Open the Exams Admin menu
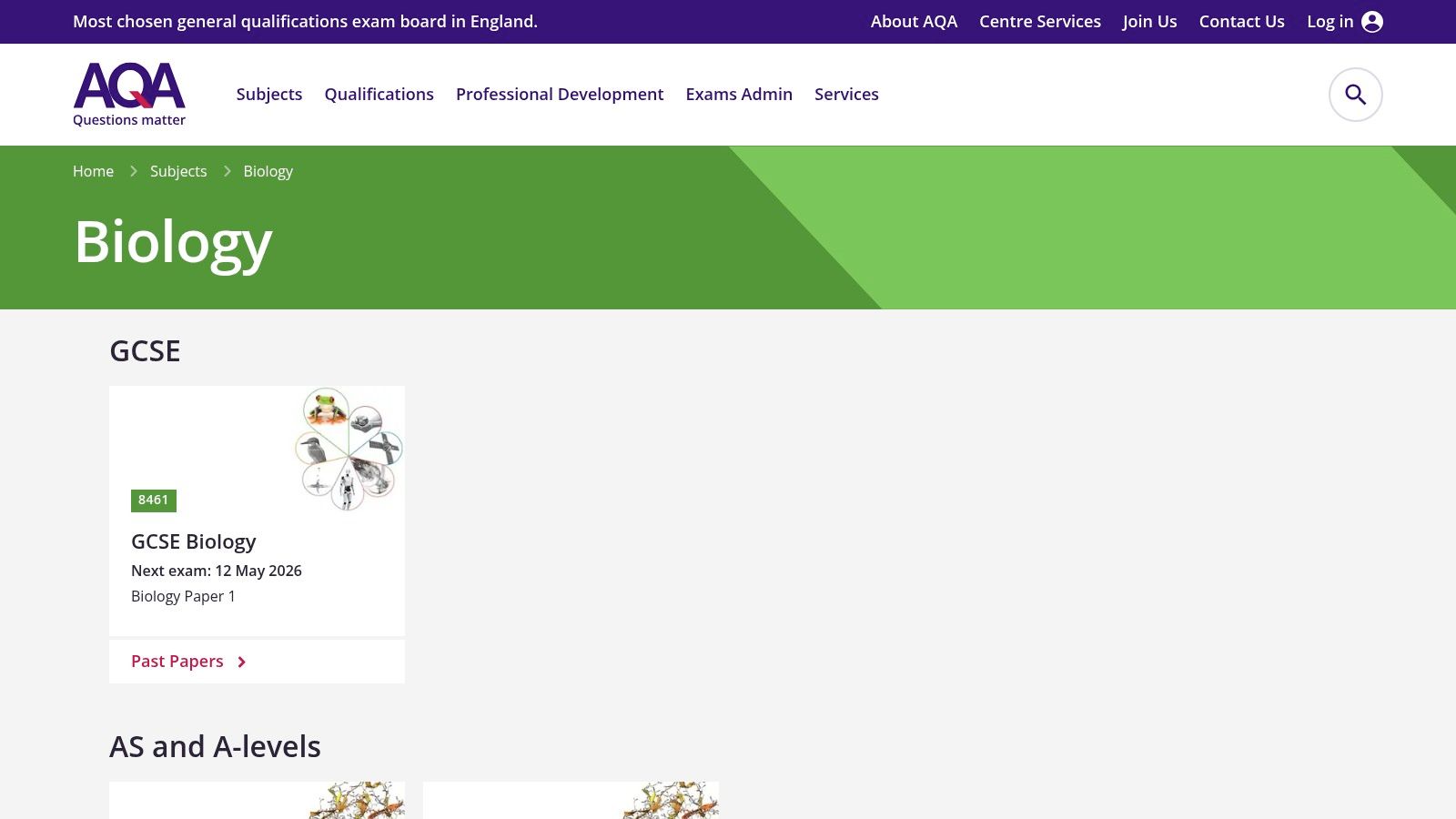Viewport: 1456px width, 819px height. (x=739, y=95)
